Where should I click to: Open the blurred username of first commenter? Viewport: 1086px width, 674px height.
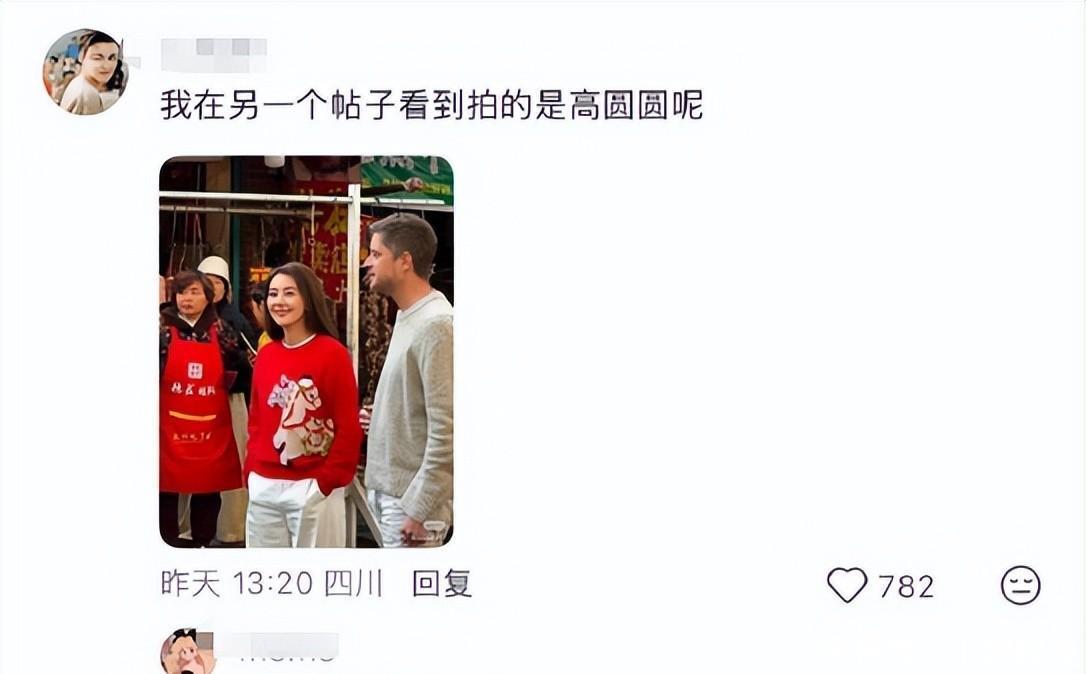(x=214, y=55)
